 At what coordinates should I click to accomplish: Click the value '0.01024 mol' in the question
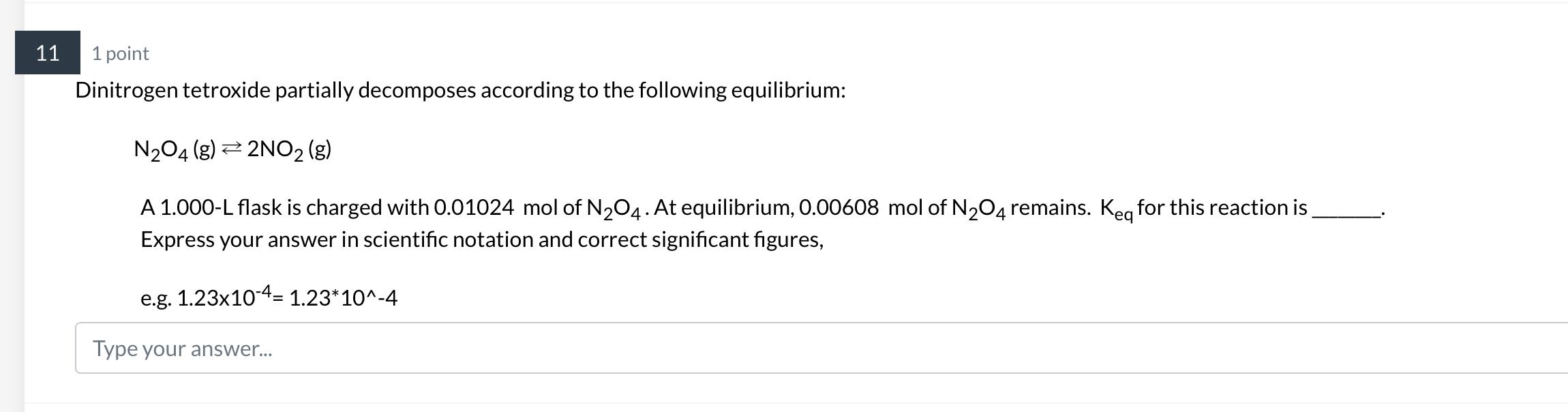[477, 209]
